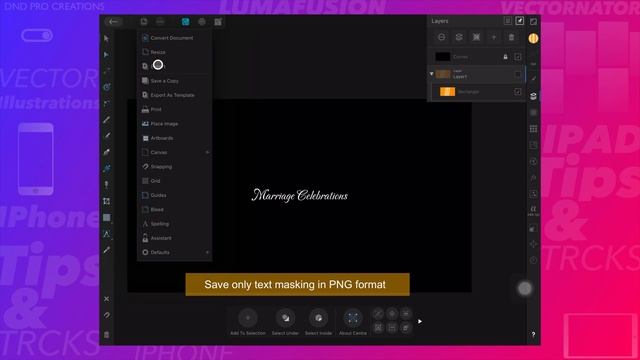The width and height of the screenshot is (640, 360).
Task: Choose Print from the menu
Action: tap(175, 109)
